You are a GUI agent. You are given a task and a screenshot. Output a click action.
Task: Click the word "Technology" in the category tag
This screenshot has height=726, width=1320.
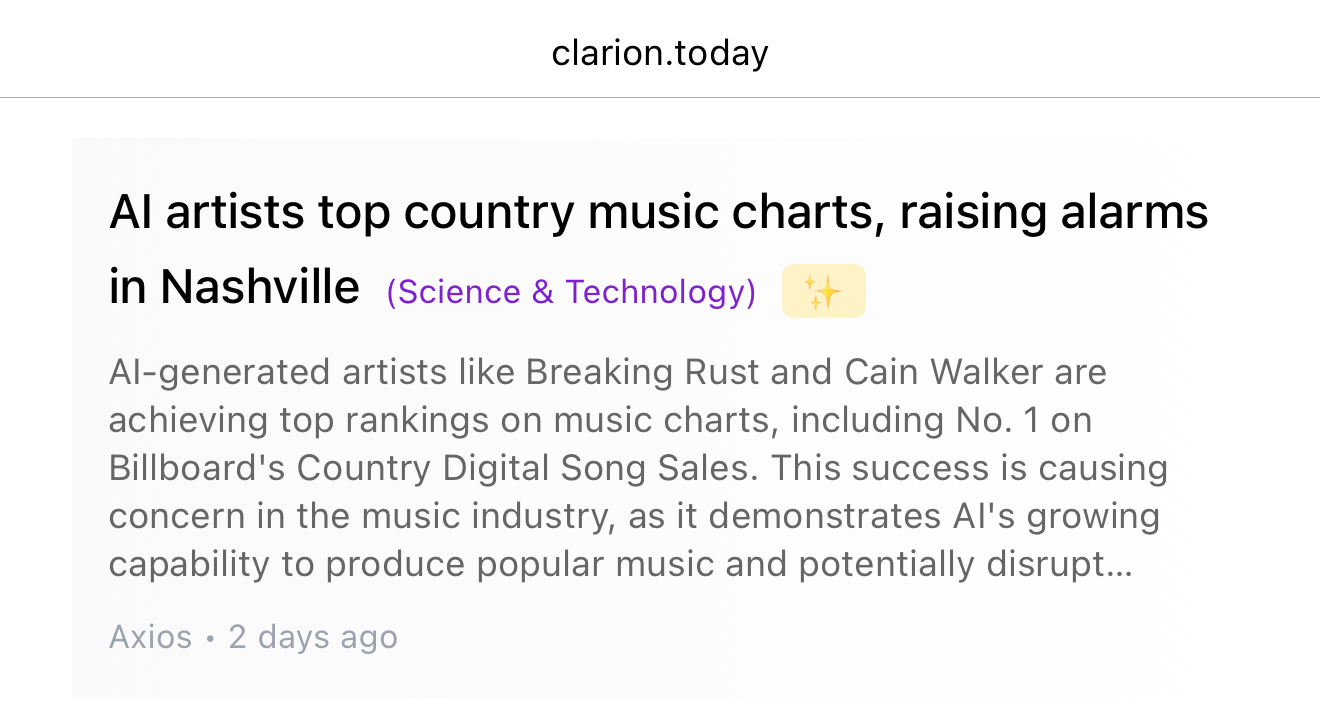point(660,292)
